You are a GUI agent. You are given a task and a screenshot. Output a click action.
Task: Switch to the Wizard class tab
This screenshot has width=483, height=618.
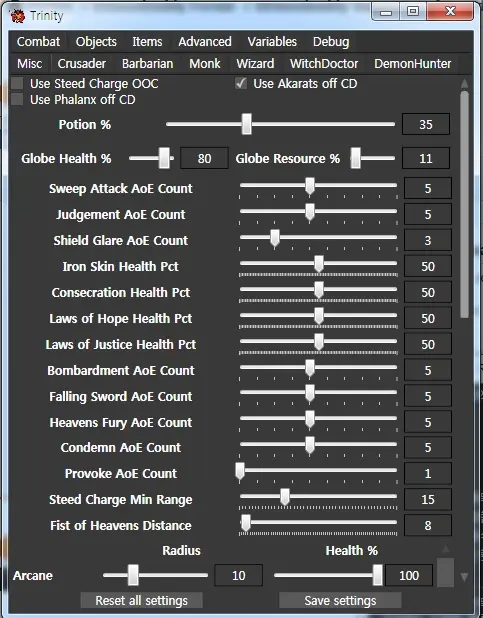pyautogui.click(x=255, y=63)
